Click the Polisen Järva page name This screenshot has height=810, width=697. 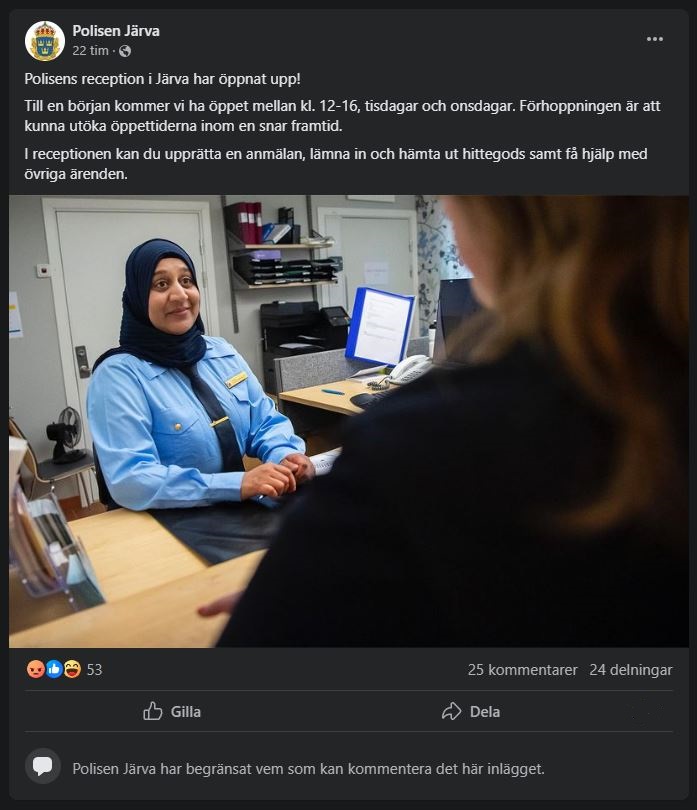point(116,31)
